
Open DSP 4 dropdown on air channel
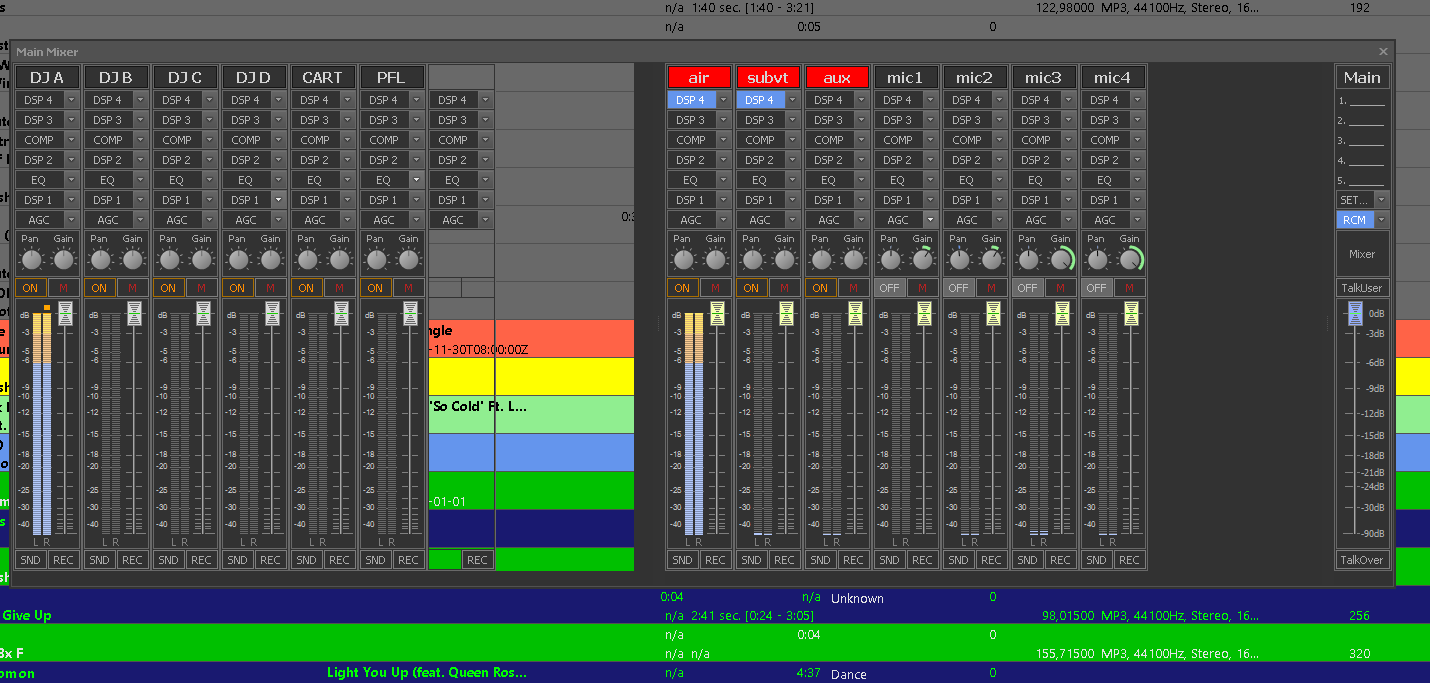(723, 100)
